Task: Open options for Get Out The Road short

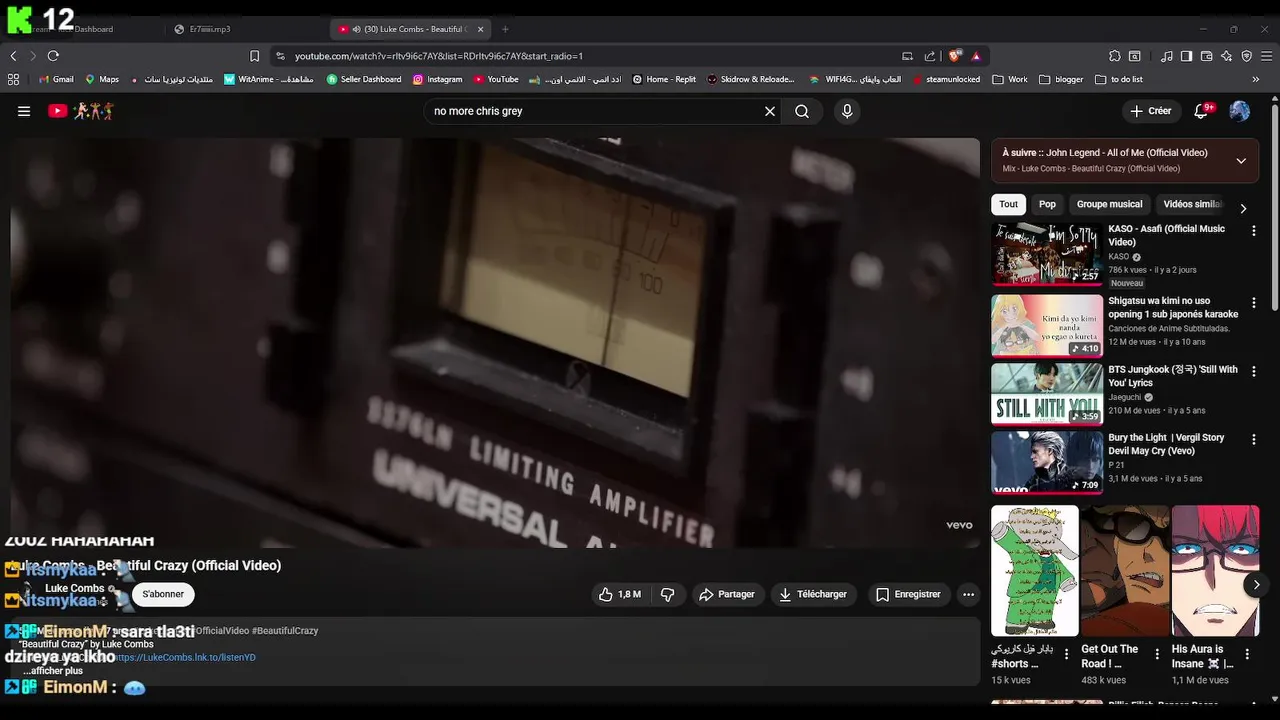Action: [x=1158, y=655]
